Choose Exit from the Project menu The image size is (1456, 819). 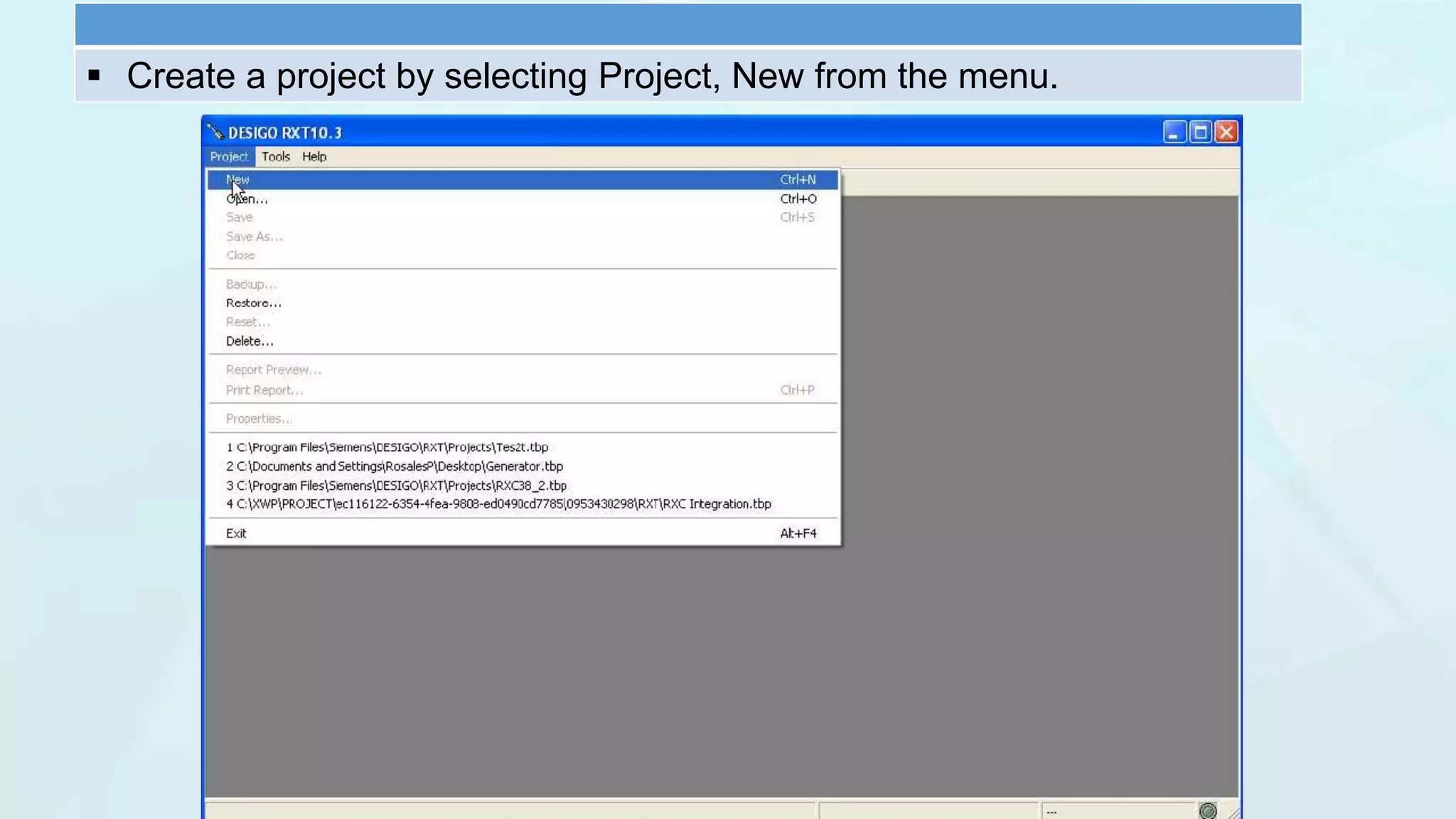tap(236, 533)
